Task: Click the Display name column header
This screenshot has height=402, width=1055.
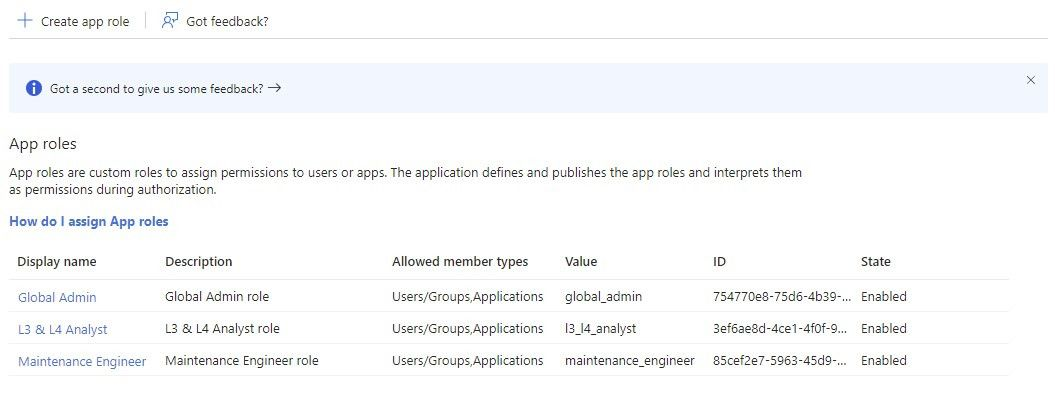Action: pos(57,262)
